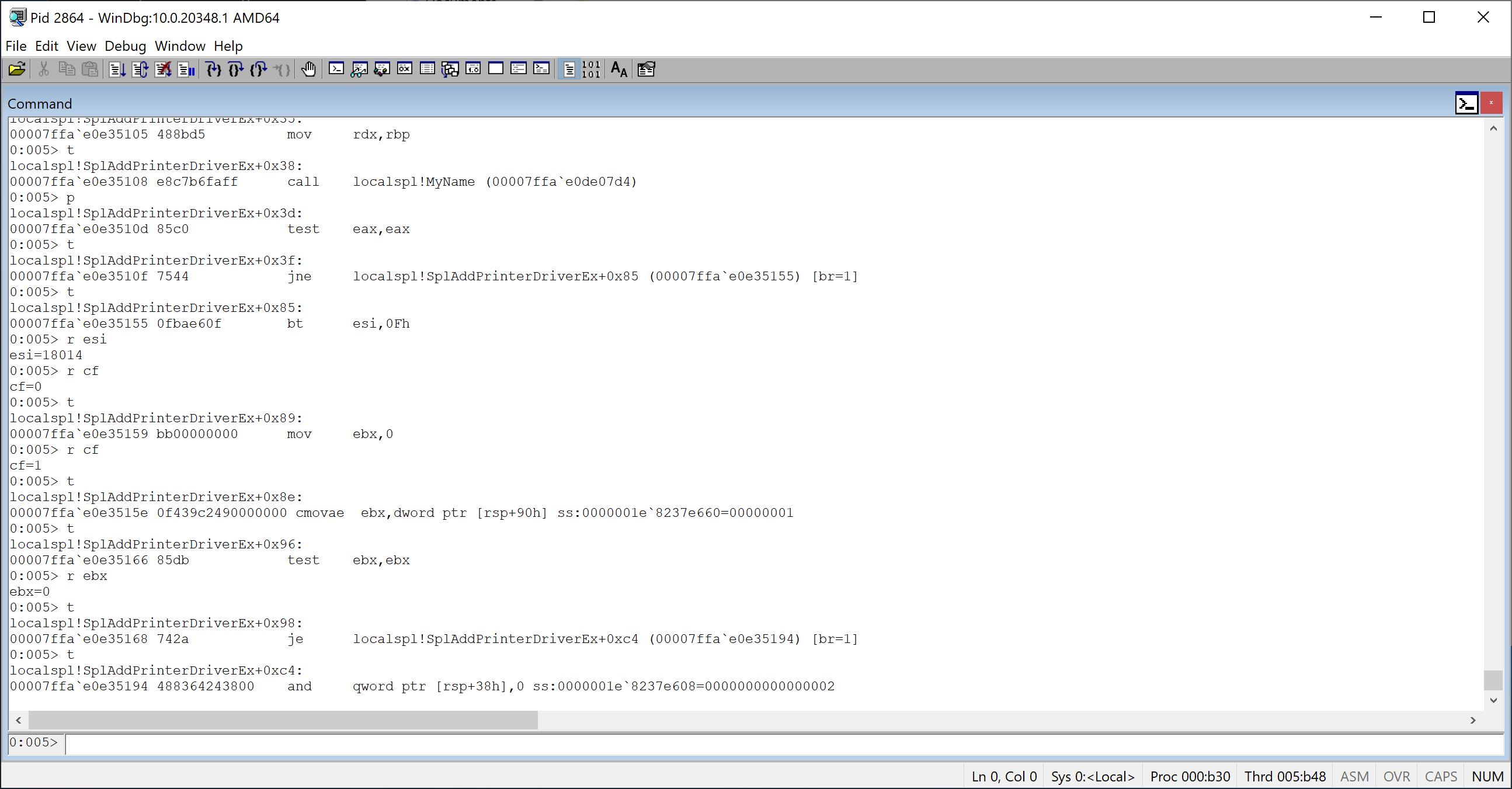Screen dimensions: 1512x789
Task: Toggle OVR overwrite mode in the status bar
Action: [1396, 776]
